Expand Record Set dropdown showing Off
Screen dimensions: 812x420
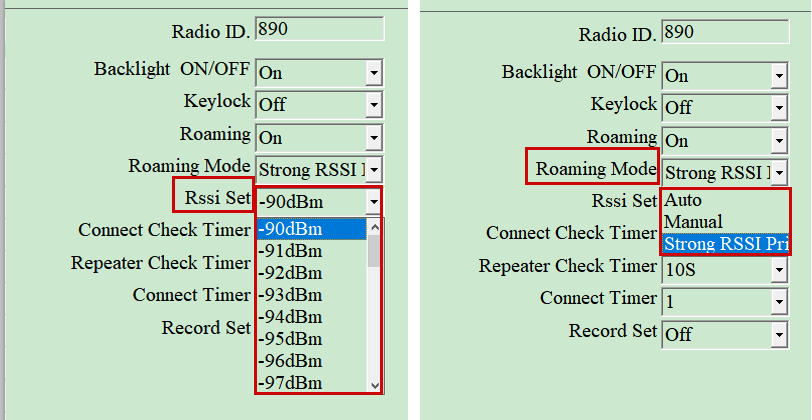779,334
